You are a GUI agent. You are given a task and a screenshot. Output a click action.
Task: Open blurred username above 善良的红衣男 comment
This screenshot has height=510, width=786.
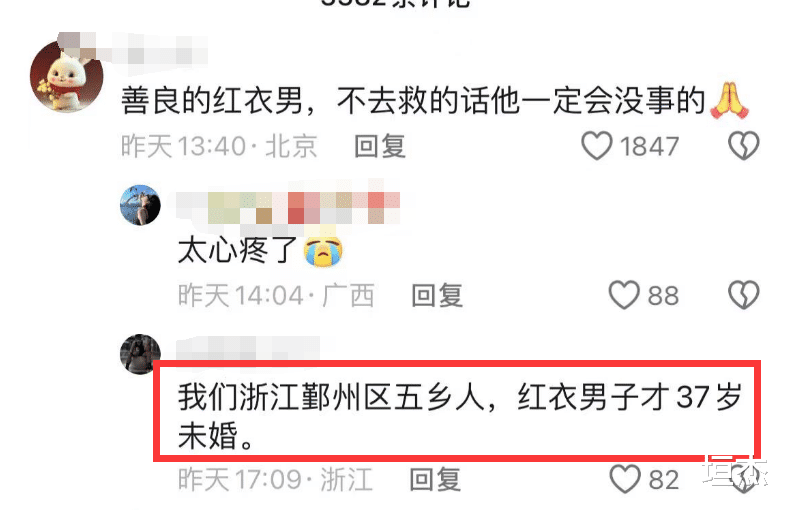point(133,49)
